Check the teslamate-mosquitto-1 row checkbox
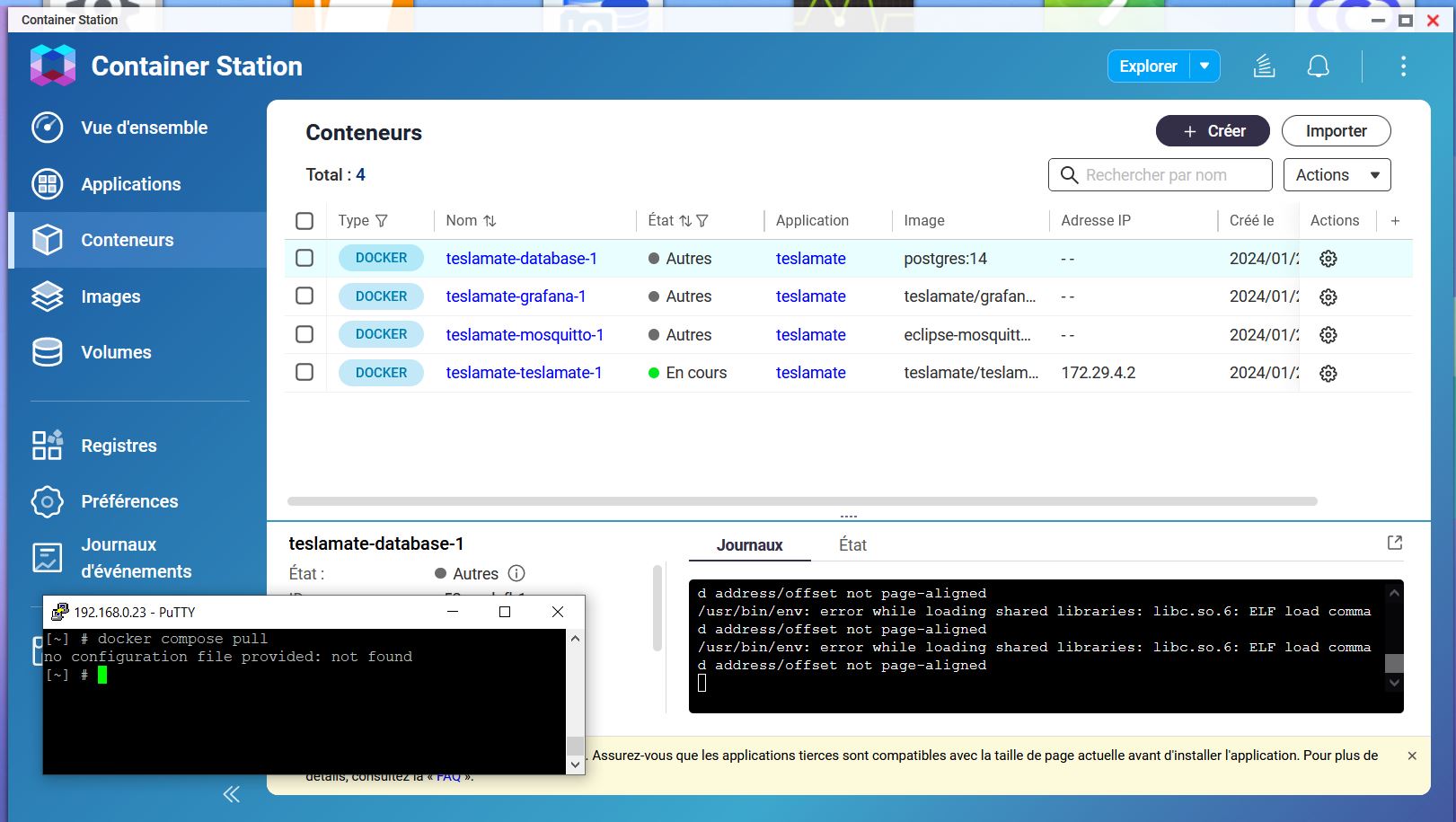 [x=304, y=335]
